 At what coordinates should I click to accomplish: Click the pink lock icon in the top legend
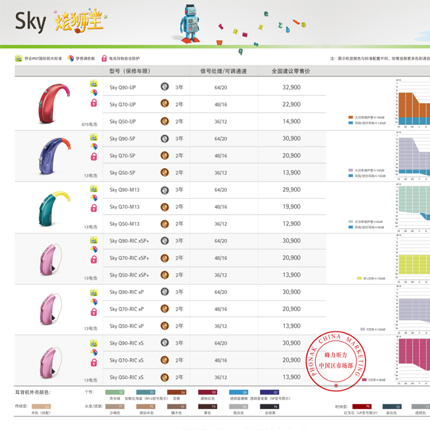click(104, 58)
